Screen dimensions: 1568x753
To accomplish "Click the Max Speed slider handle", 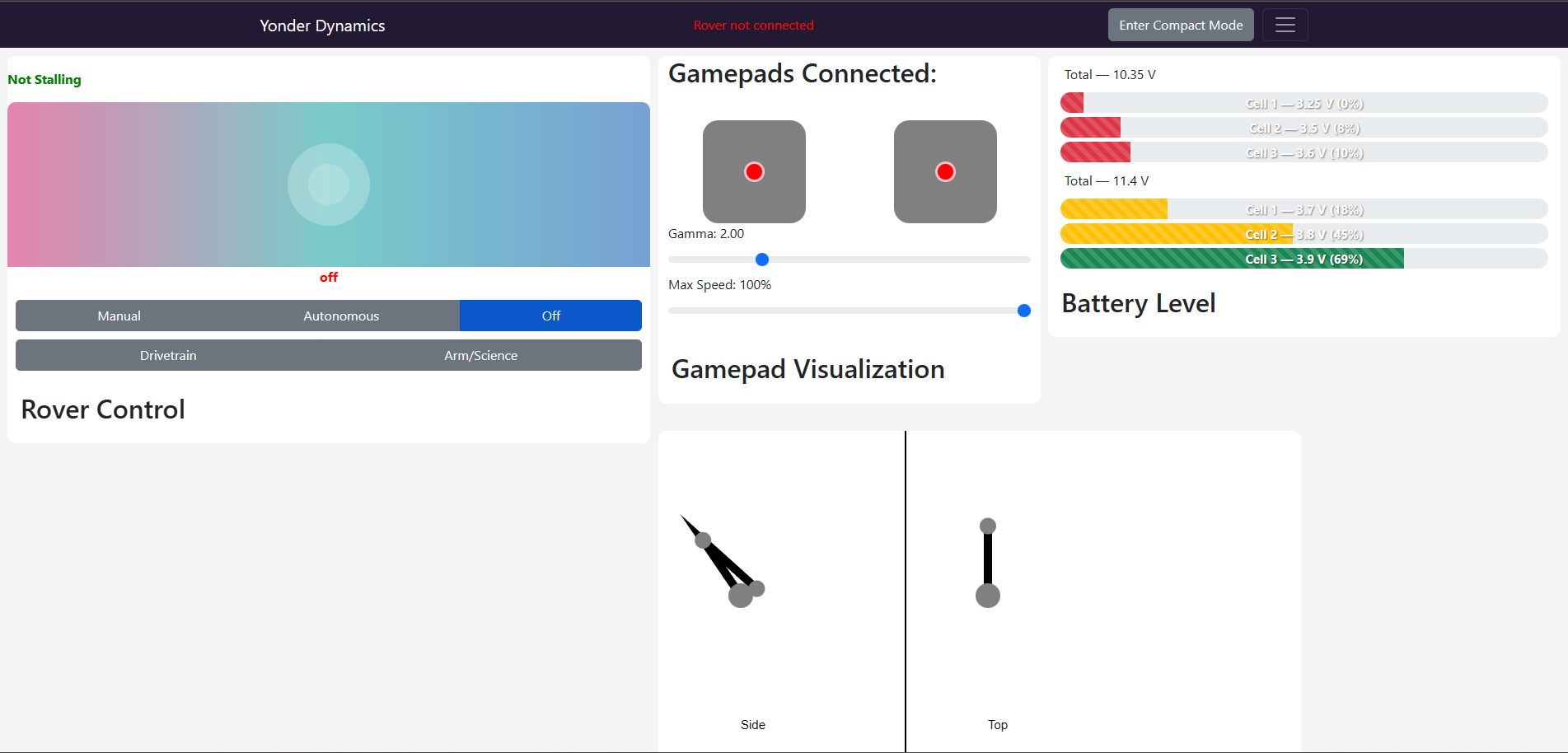I will pos(1023,311).
